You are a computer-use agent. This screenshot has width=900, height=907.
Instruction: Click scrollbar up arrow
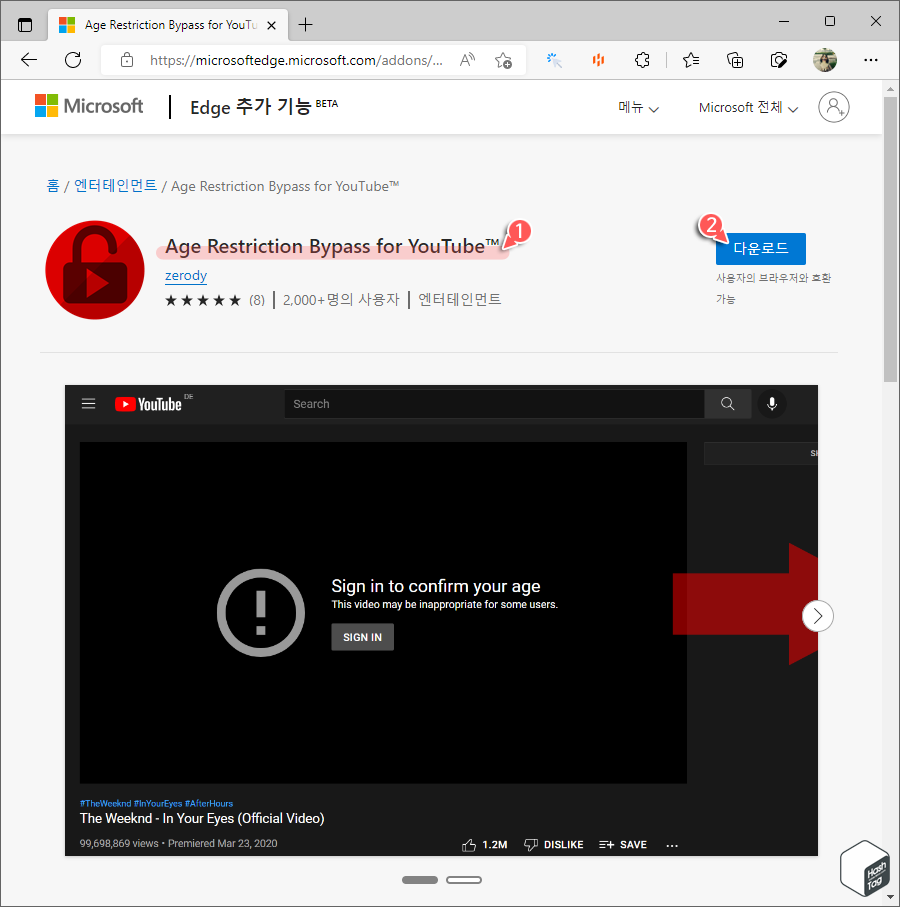tap(890, 89)
